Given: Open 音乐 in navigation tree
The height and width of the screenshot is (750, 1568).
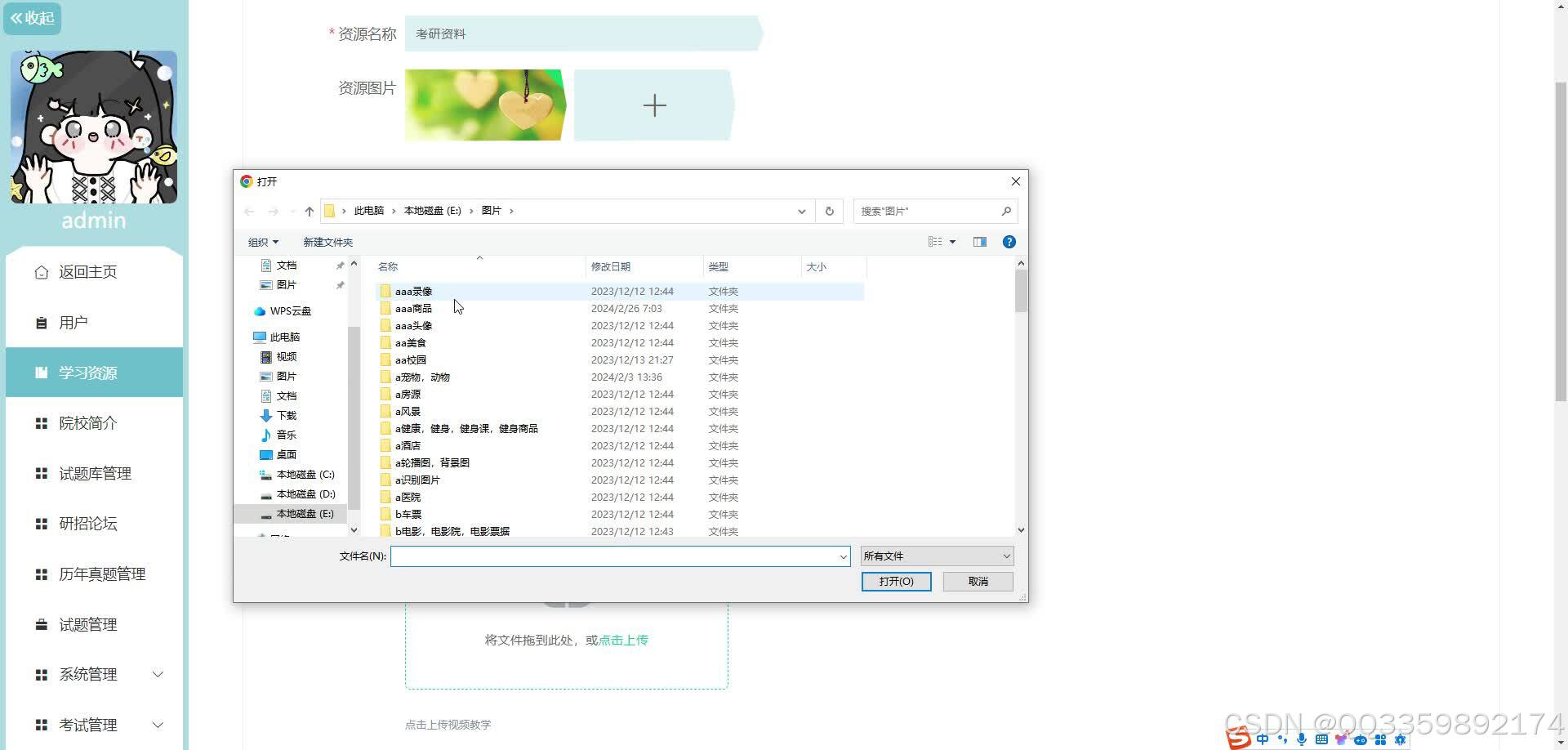Looking at the screenshot, I should point(278,435).
